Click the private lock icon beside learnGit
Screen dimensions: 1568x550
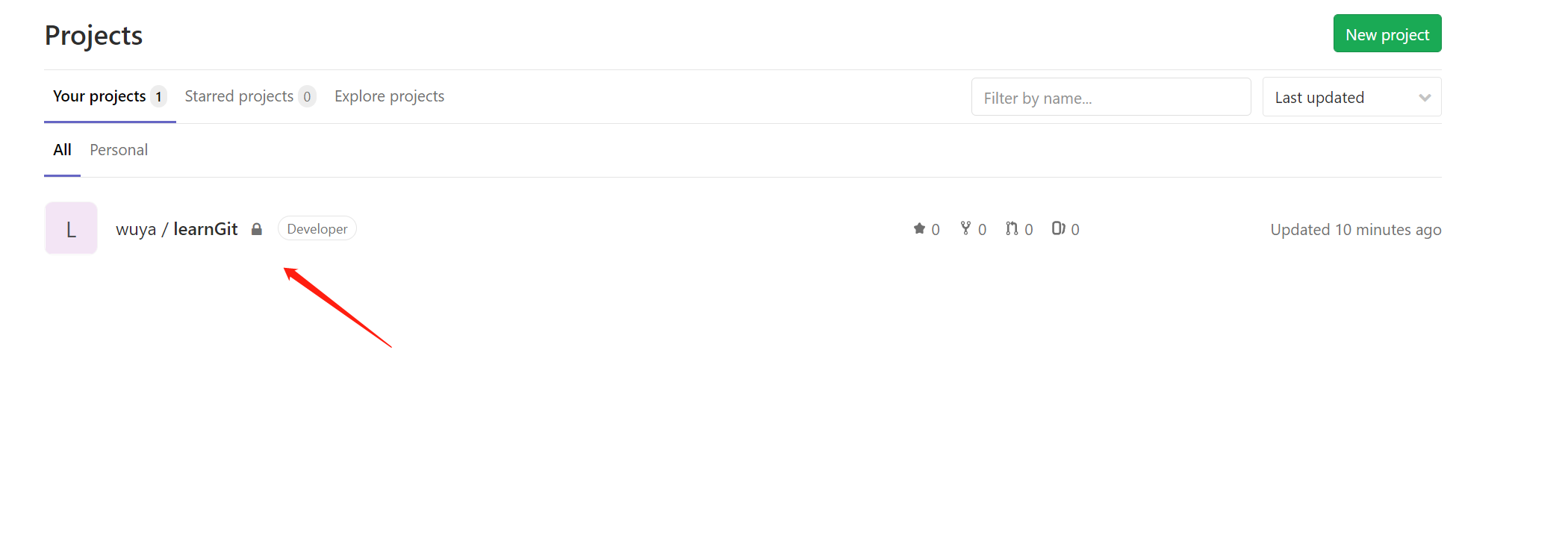pyautogui.click(x=257, y=229)
